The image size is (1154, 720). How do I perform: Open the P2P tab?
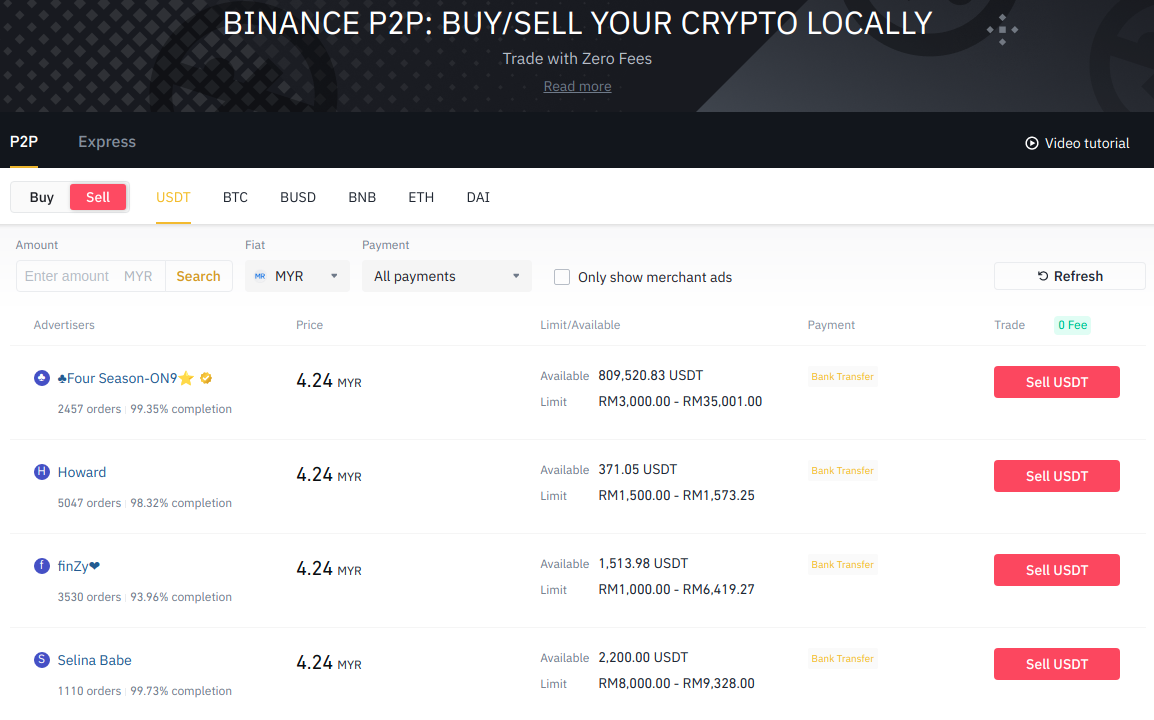click(x=24, y=141)
